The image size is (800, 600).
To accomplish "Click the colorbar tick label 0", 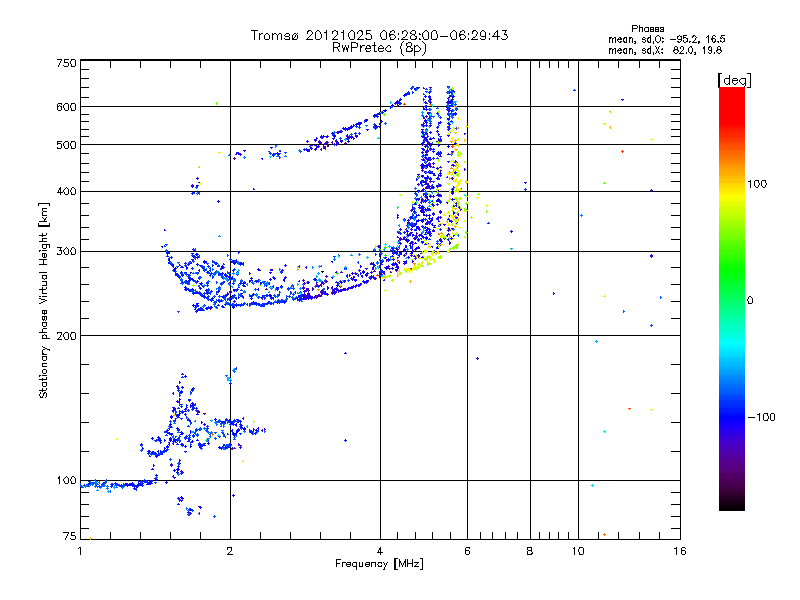I will point(749,301).
